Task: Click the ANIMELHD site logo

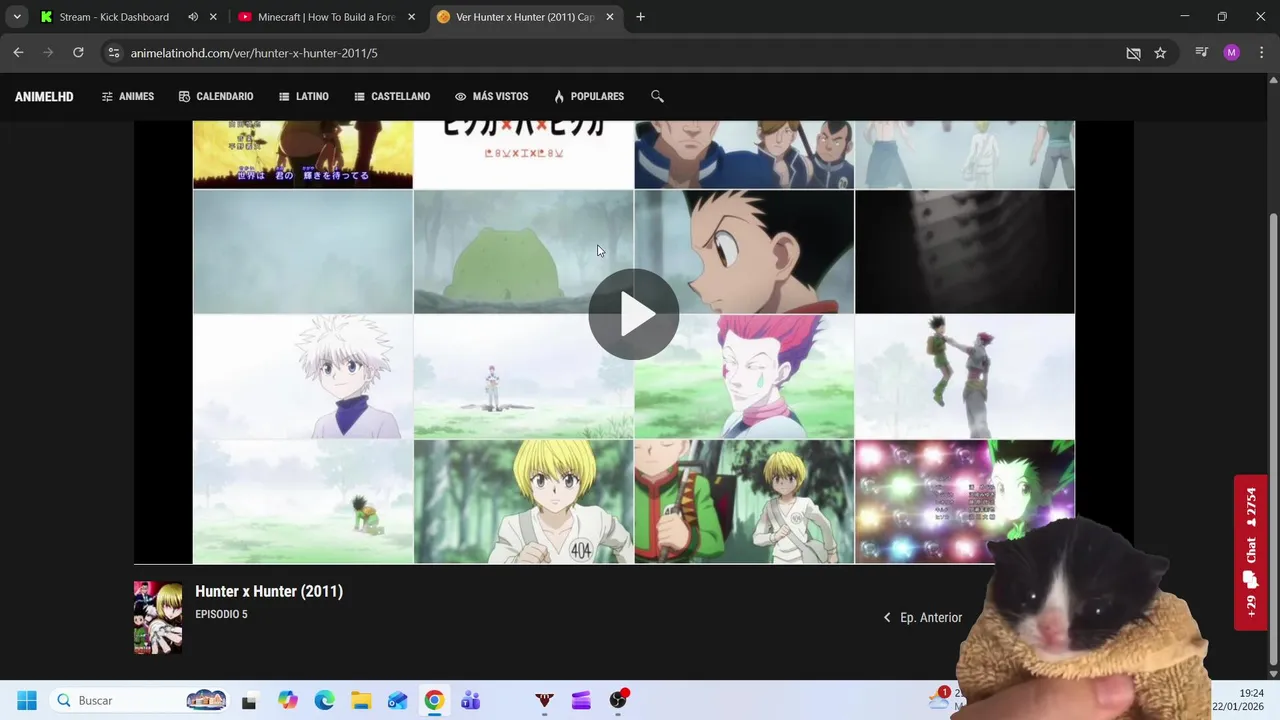Action: [44, 97]
